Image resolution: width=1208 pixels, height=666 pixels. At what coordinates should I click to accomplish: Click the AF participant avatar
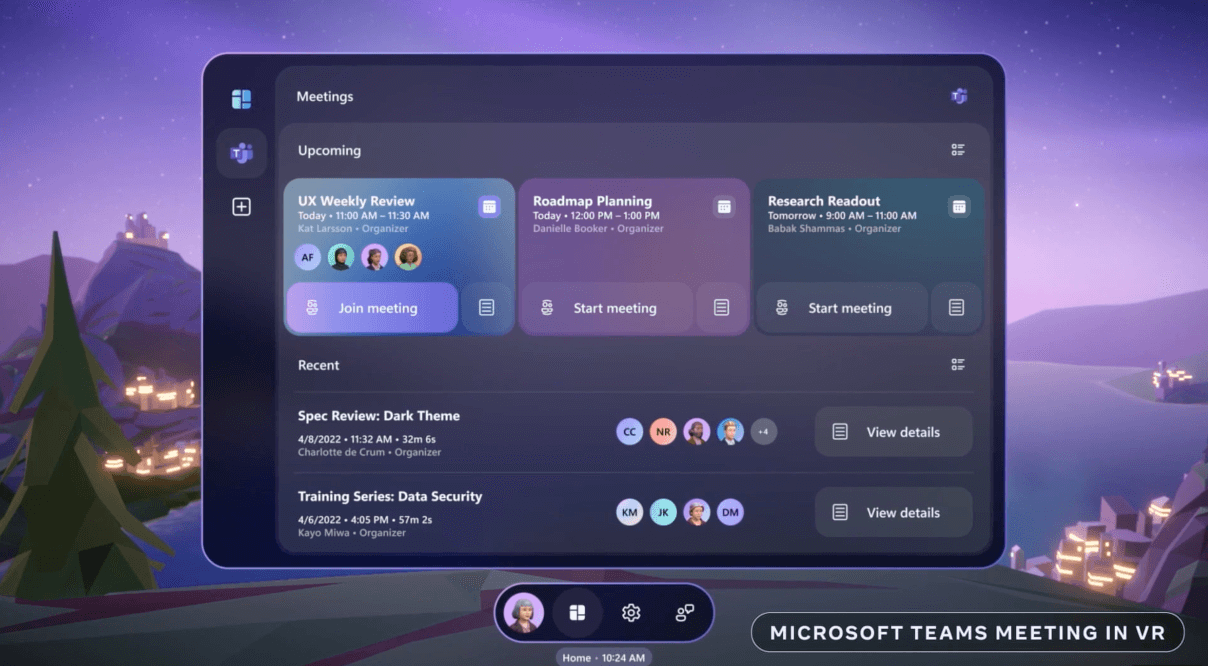(x=308, y=257)
